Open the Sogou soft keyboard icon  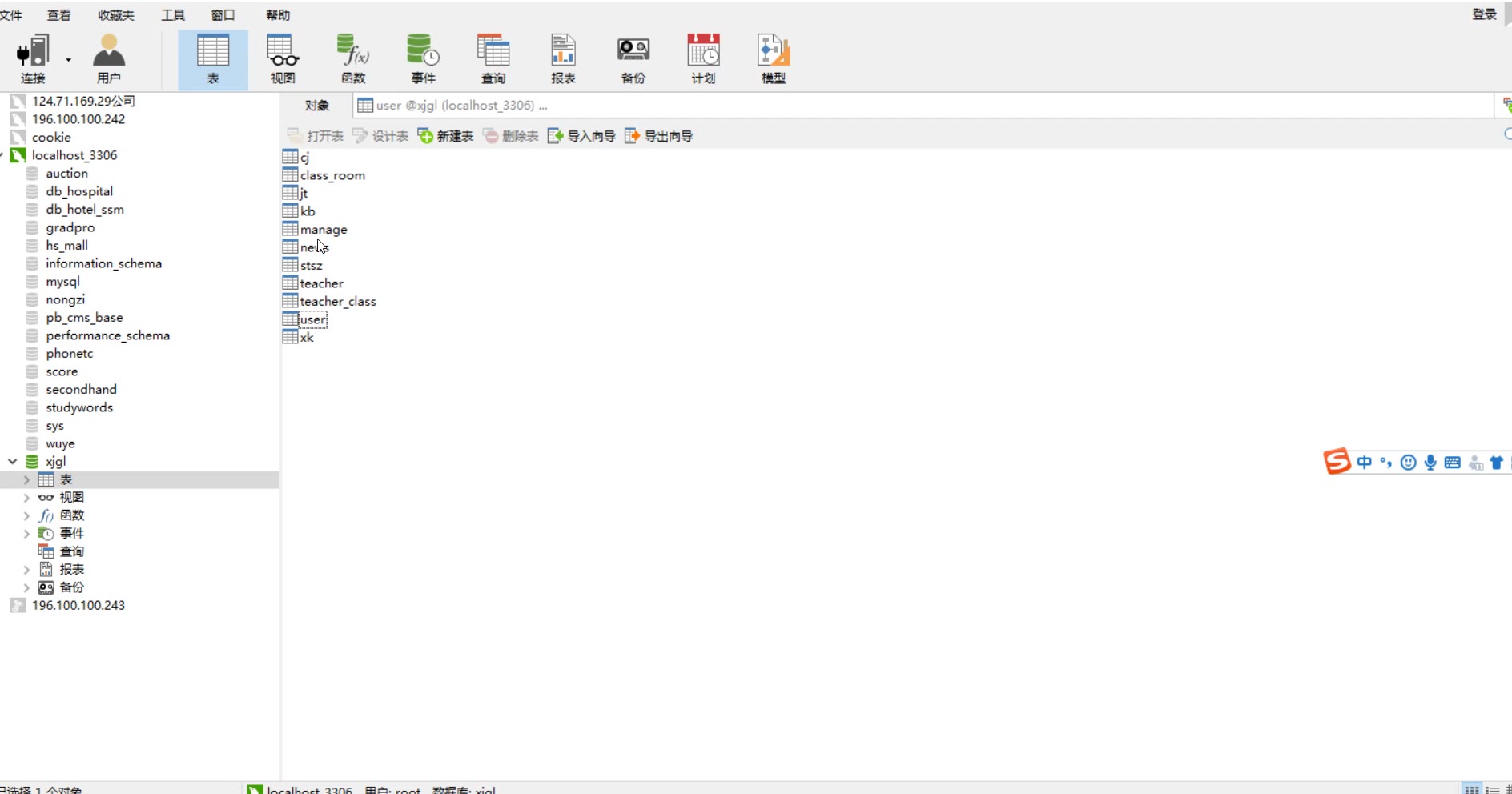tap(1453, 462)
